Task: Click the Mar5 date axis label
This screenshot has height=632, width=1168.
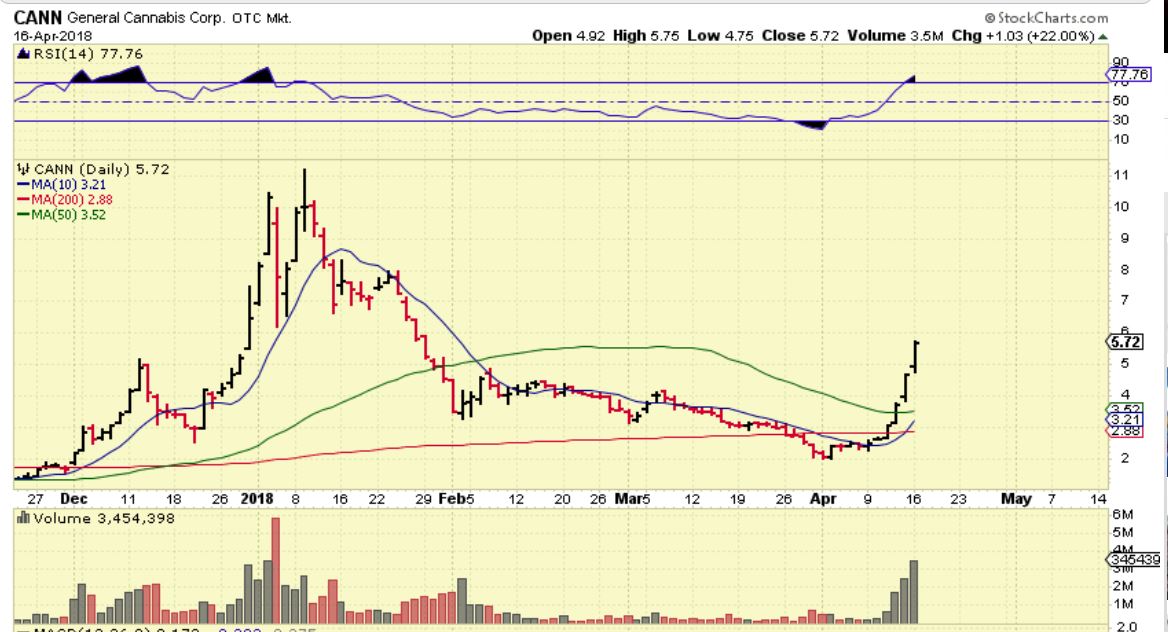Action: click(x=632, y=499)
